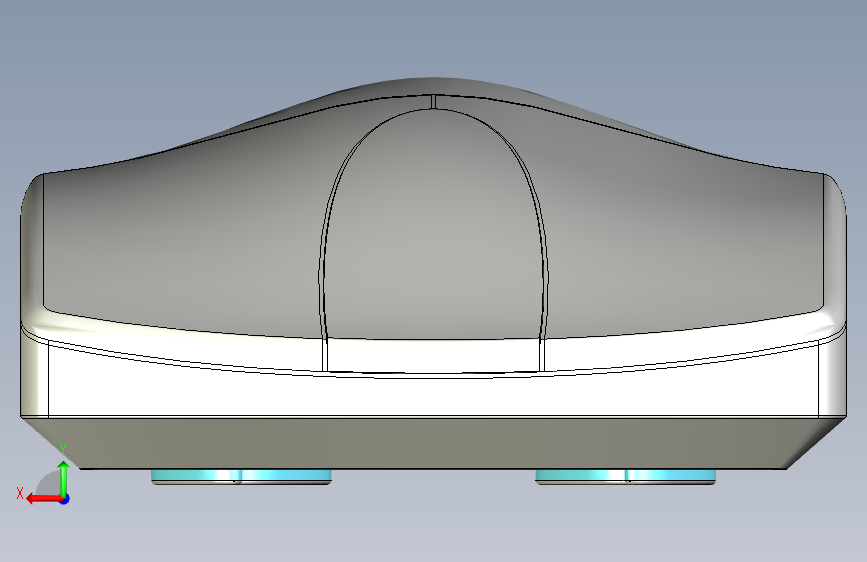Select the left cyan foot under the model
The image size is (867, 562).
(x=241, y=477)
